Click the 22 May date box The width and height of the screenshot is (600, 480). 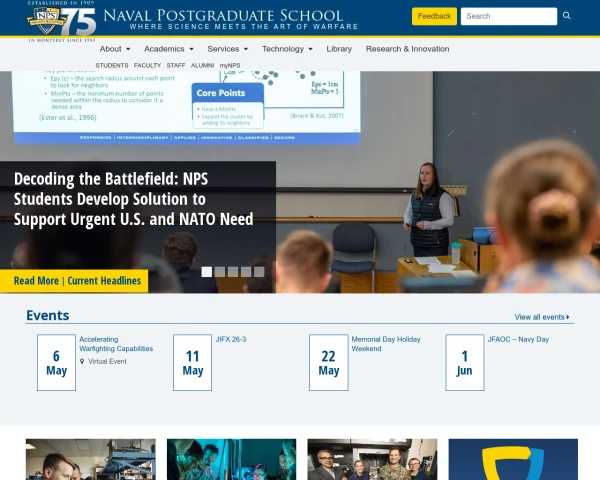point(329,362)
